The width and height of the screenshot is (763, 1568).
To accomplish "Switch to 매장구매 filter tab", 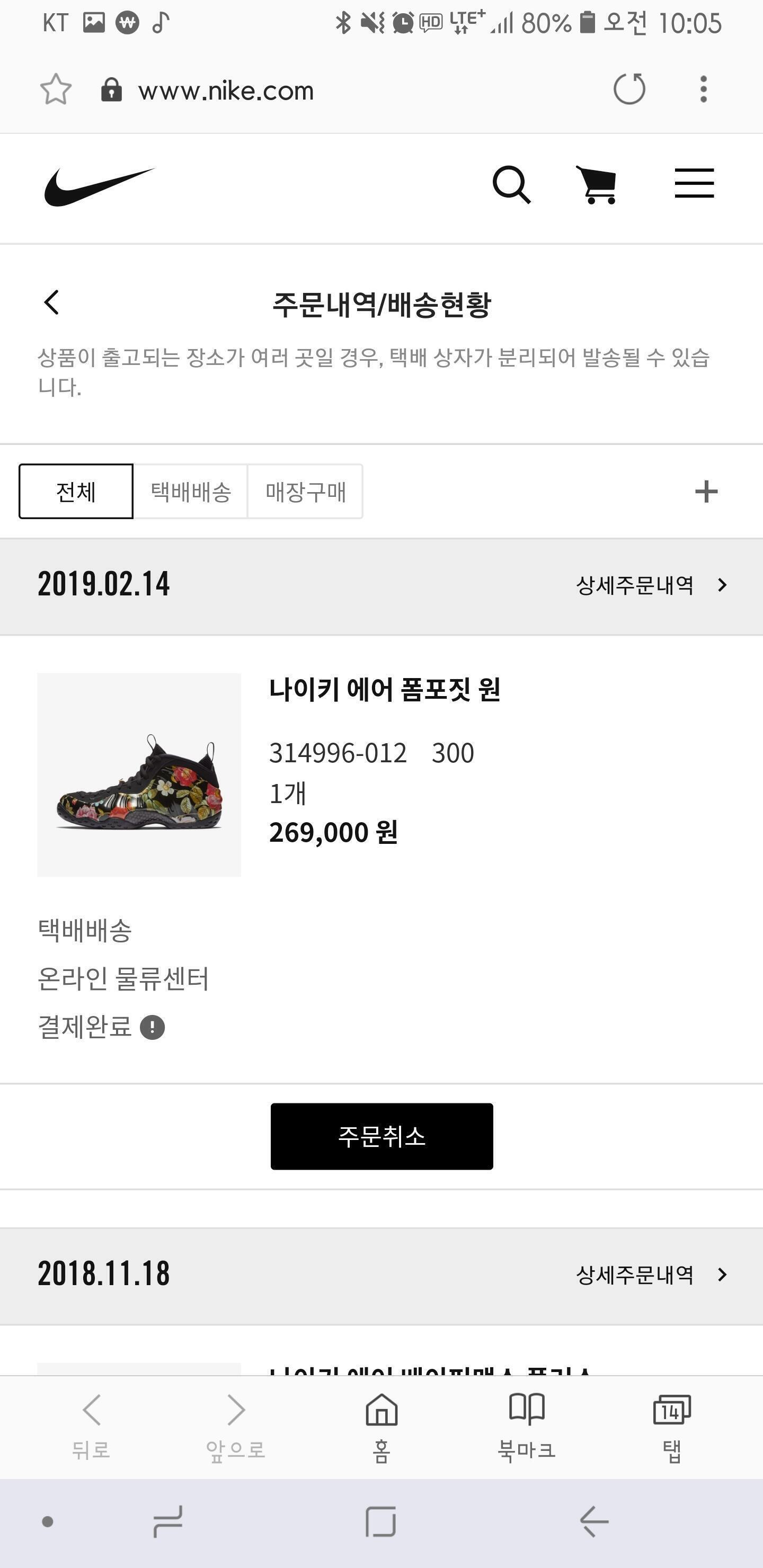I will click(305, 491).
